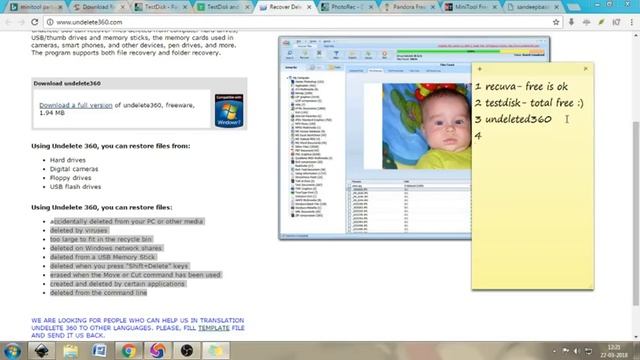Click 'deleted from the command line' item
This screenshot has height=360, width=640.
(x=98, y=293)
